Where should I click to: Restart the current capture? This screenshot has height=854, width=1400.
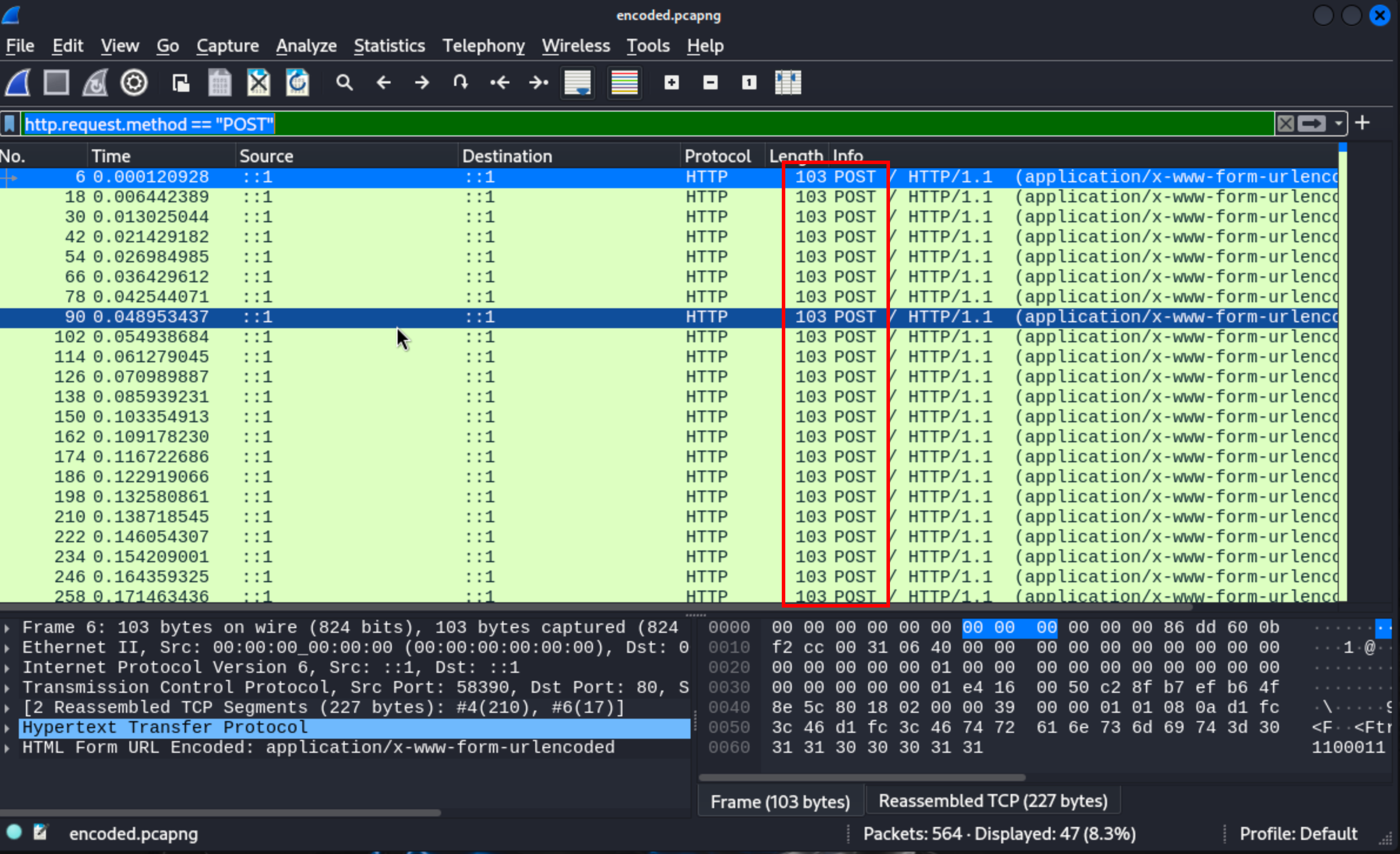coord(95,82)
